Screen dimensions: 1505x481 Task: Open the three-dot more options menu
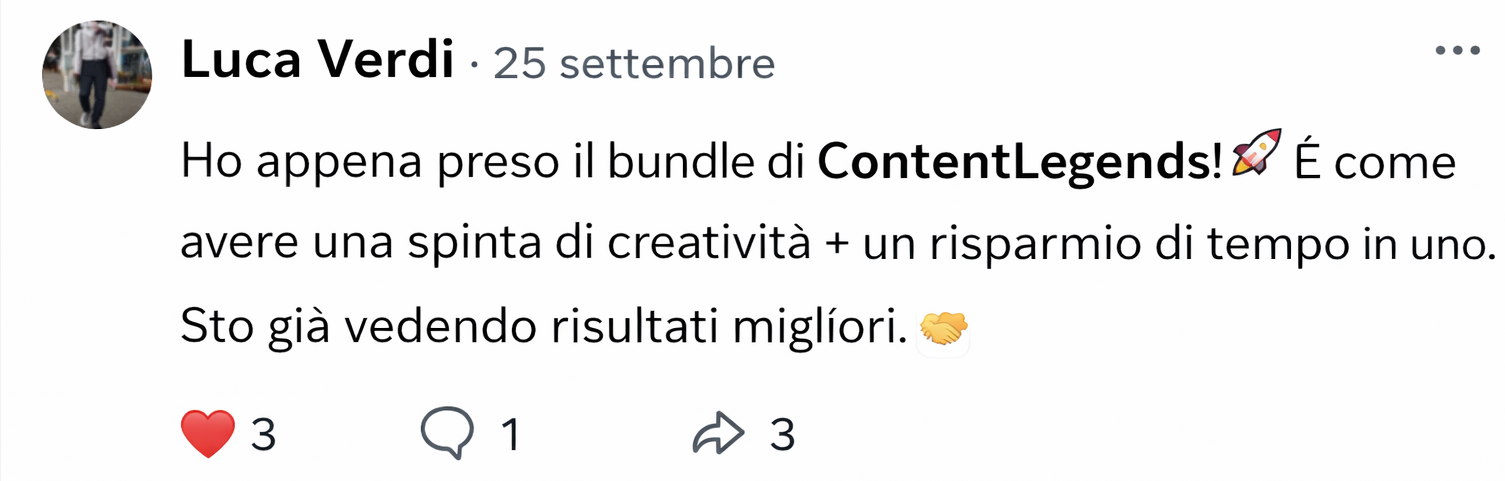[x=1456, y=51]
